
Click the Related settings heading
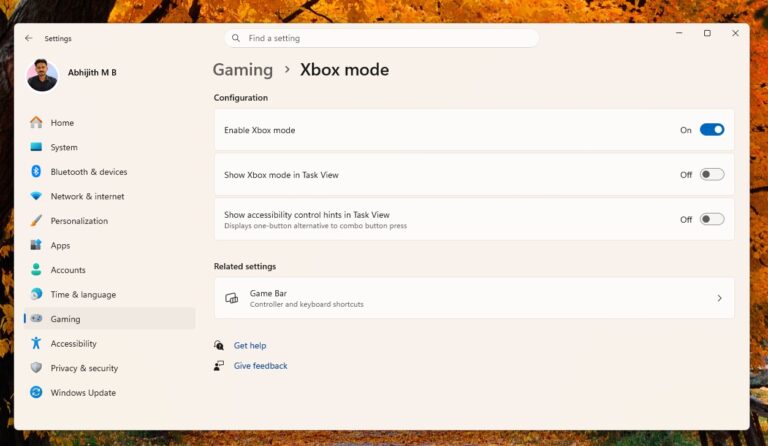coord(245,266)
